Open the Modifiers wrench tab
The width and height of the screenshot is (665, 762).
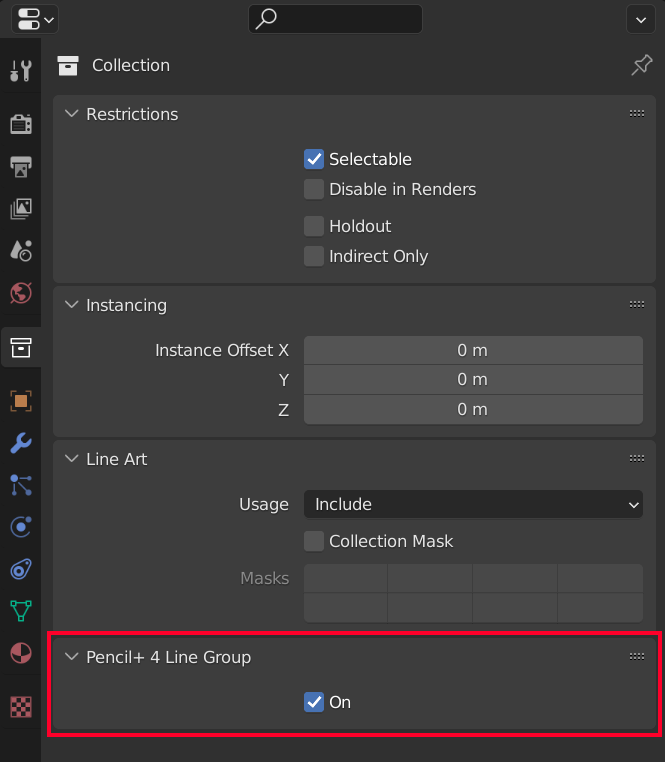point(21,443)
